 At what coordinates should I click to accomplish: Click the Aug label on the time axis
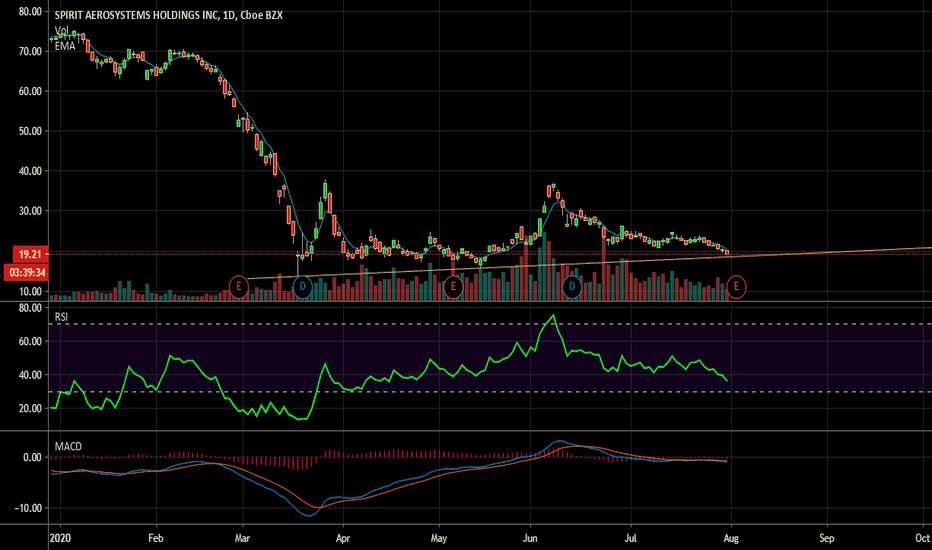[731, 538]
